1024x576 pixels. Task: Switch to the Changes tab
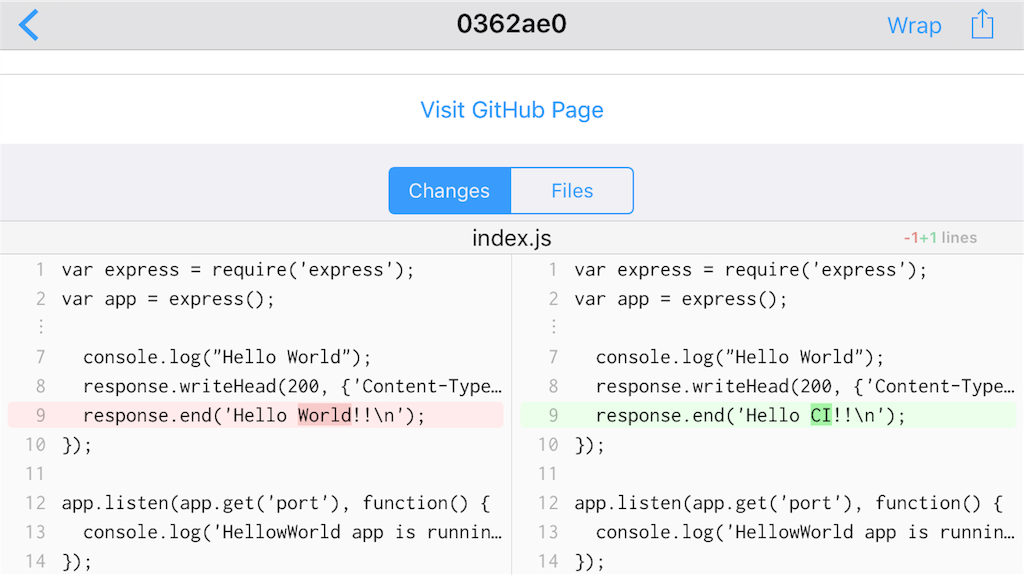tap(450, 191)
